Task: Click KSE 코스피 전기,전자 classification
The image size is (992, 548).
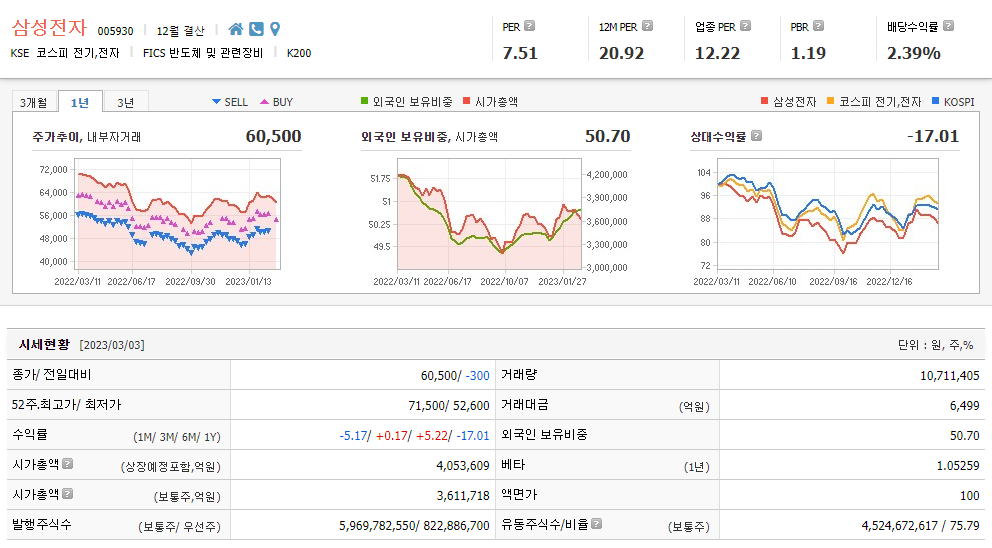Action: [x=65, y=53]
